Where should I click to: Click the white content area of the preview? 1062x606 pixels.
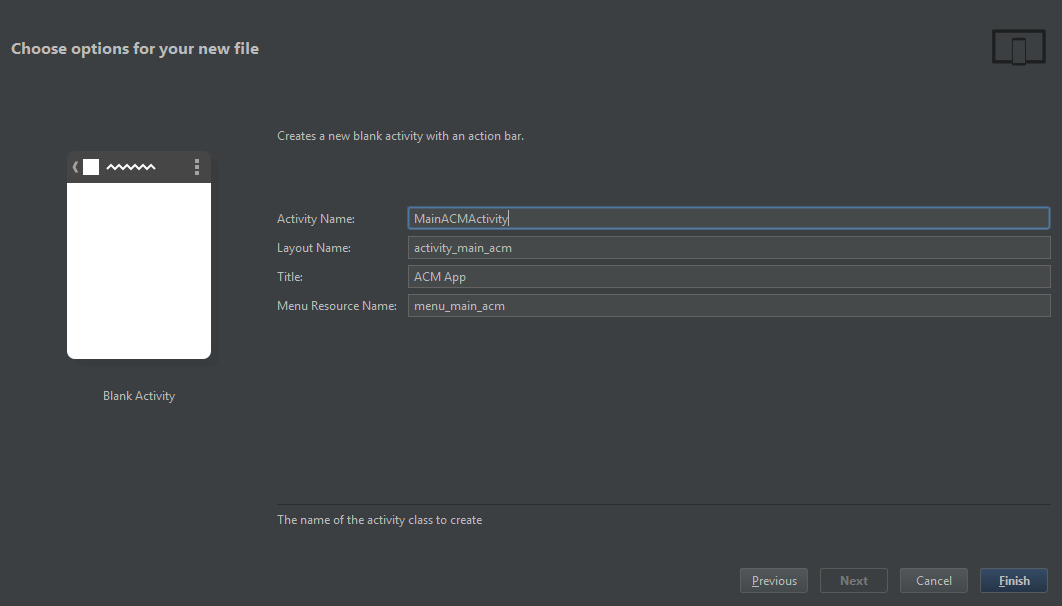[139, 270]
